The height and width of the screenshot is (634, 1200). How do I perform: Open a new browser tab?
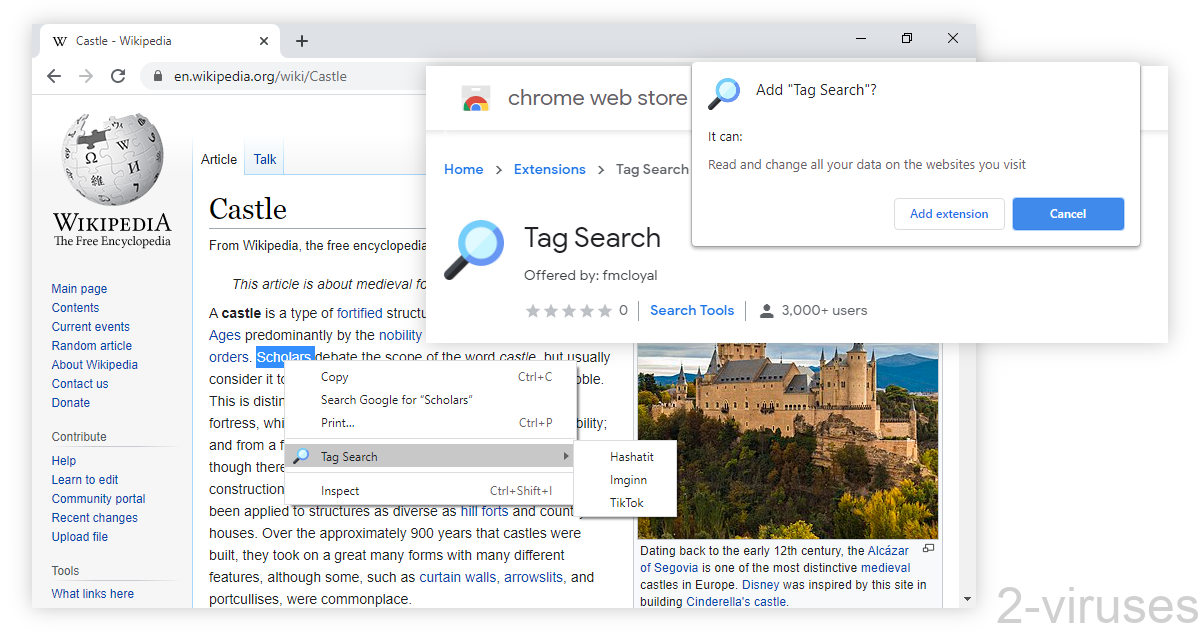pyautogui.click(x=301, y=40)
